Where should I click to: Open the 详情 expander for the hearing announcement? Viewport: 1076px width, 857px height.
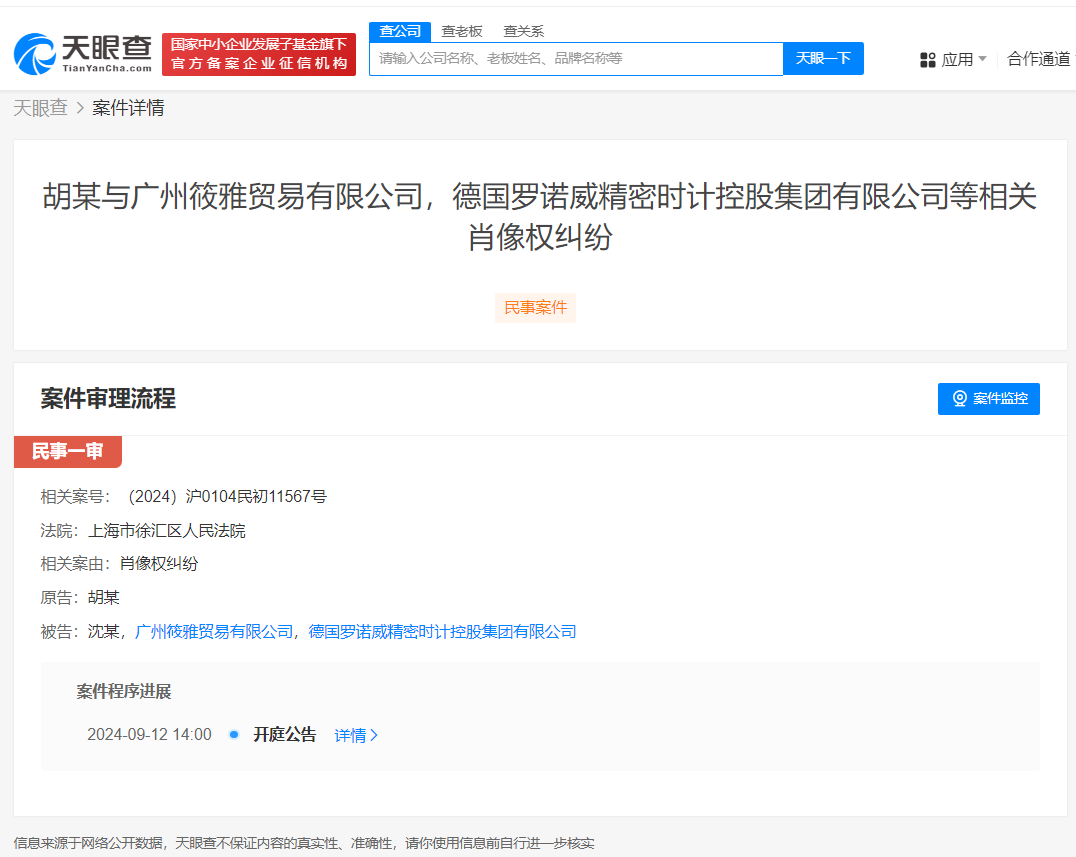tap(355, 734)
